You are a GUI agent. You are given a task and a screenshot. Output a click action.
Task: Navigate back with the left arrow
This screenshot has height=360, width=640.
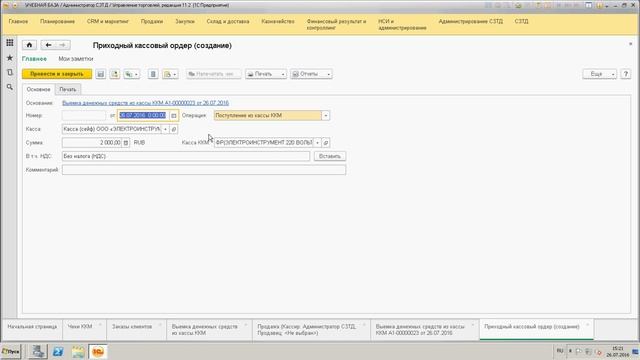(49, 45)
